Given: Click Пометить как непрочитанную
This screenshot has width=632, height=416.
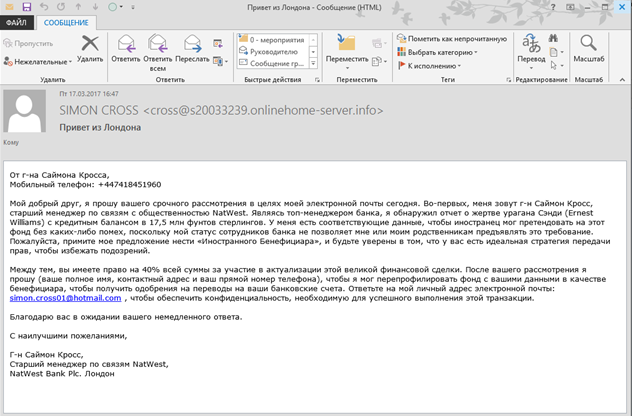Looking at the screenshot, I should click(x=452, y=39).
